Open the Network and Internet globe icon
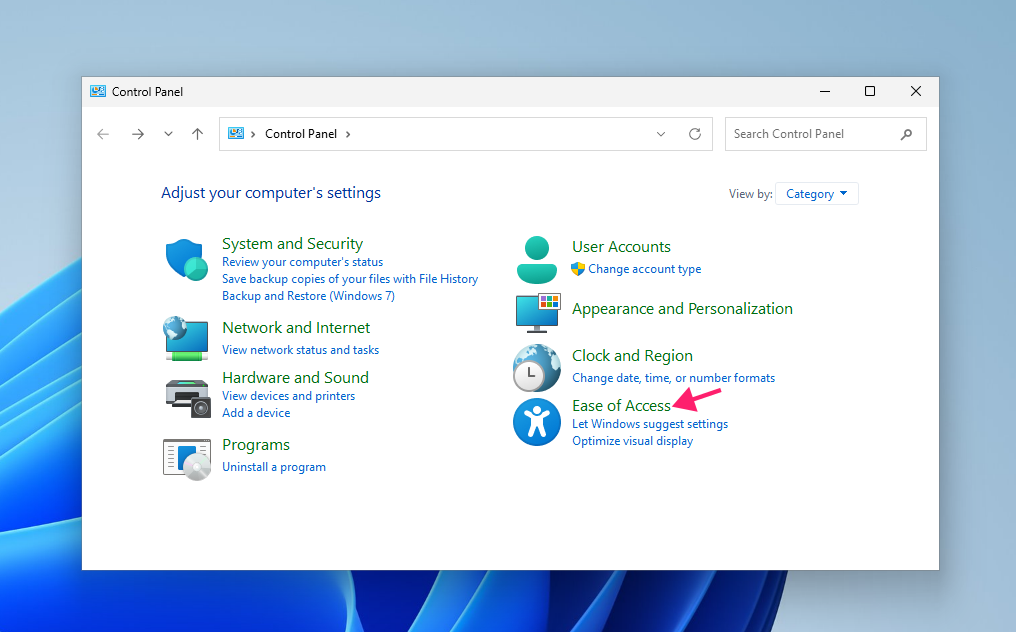The width and height of the screenshot is (1016, 632). (x=186, y=338)
